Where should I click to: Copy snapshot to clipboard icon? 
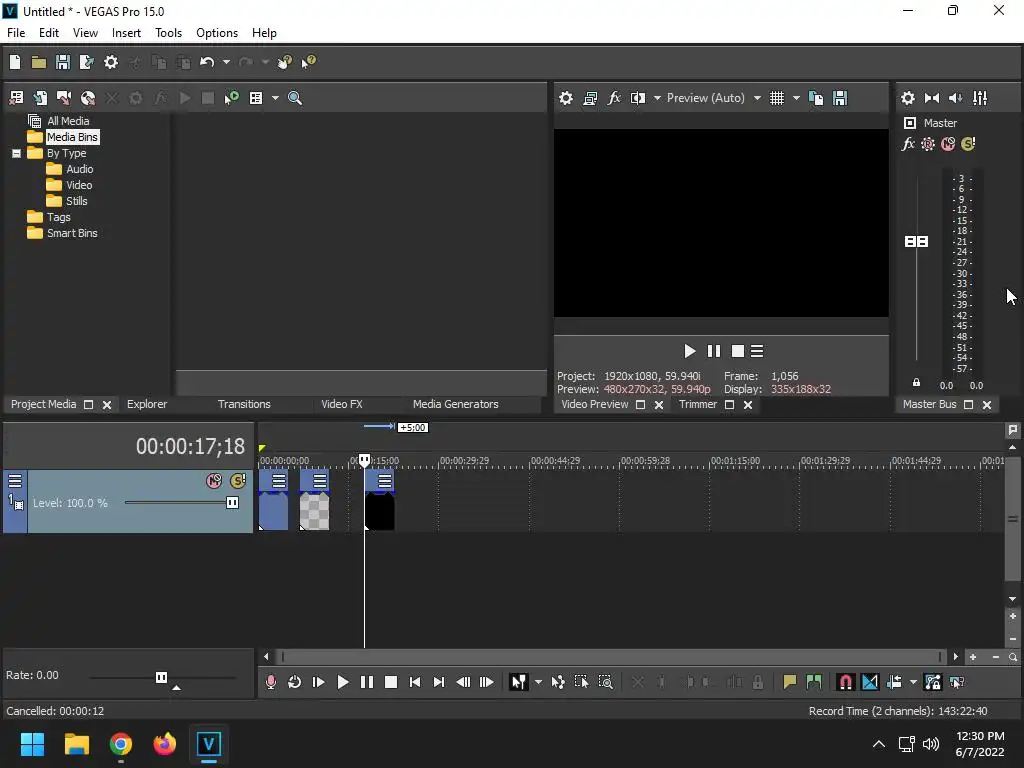pos(816,98)
